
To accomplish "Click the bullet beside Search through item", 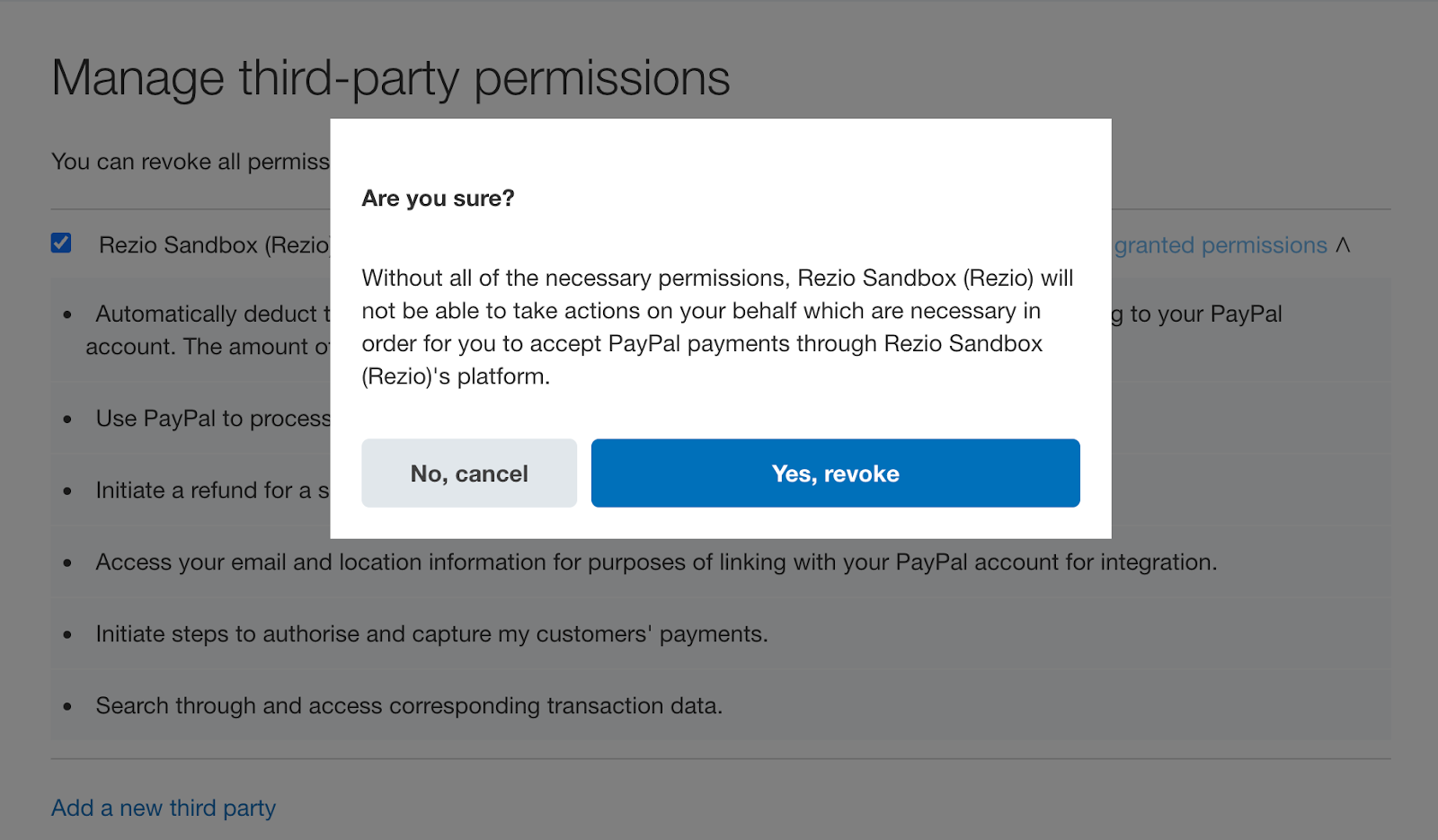I will click(67, 707).
